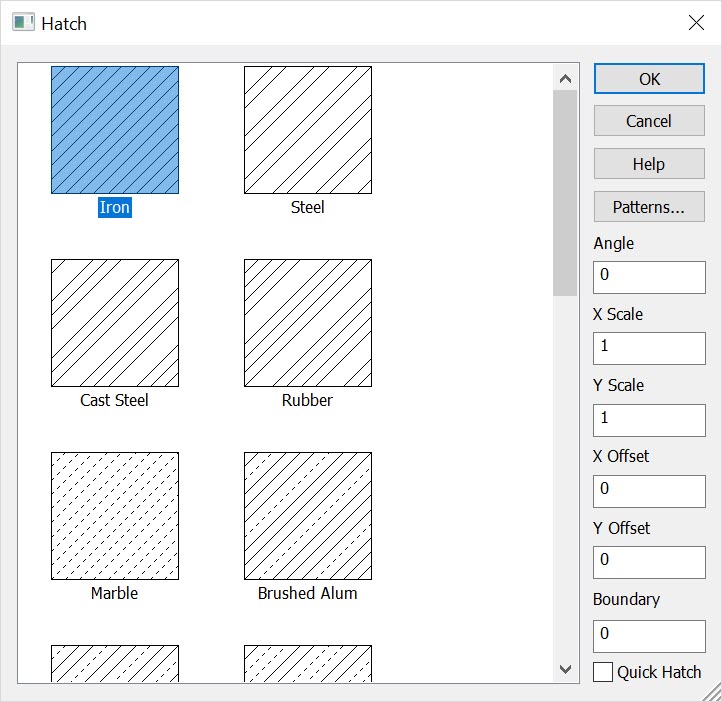Pick the Rubber hatch pattern thumbnail
Viewport: 722px width, 702px height.
[308, 323]
